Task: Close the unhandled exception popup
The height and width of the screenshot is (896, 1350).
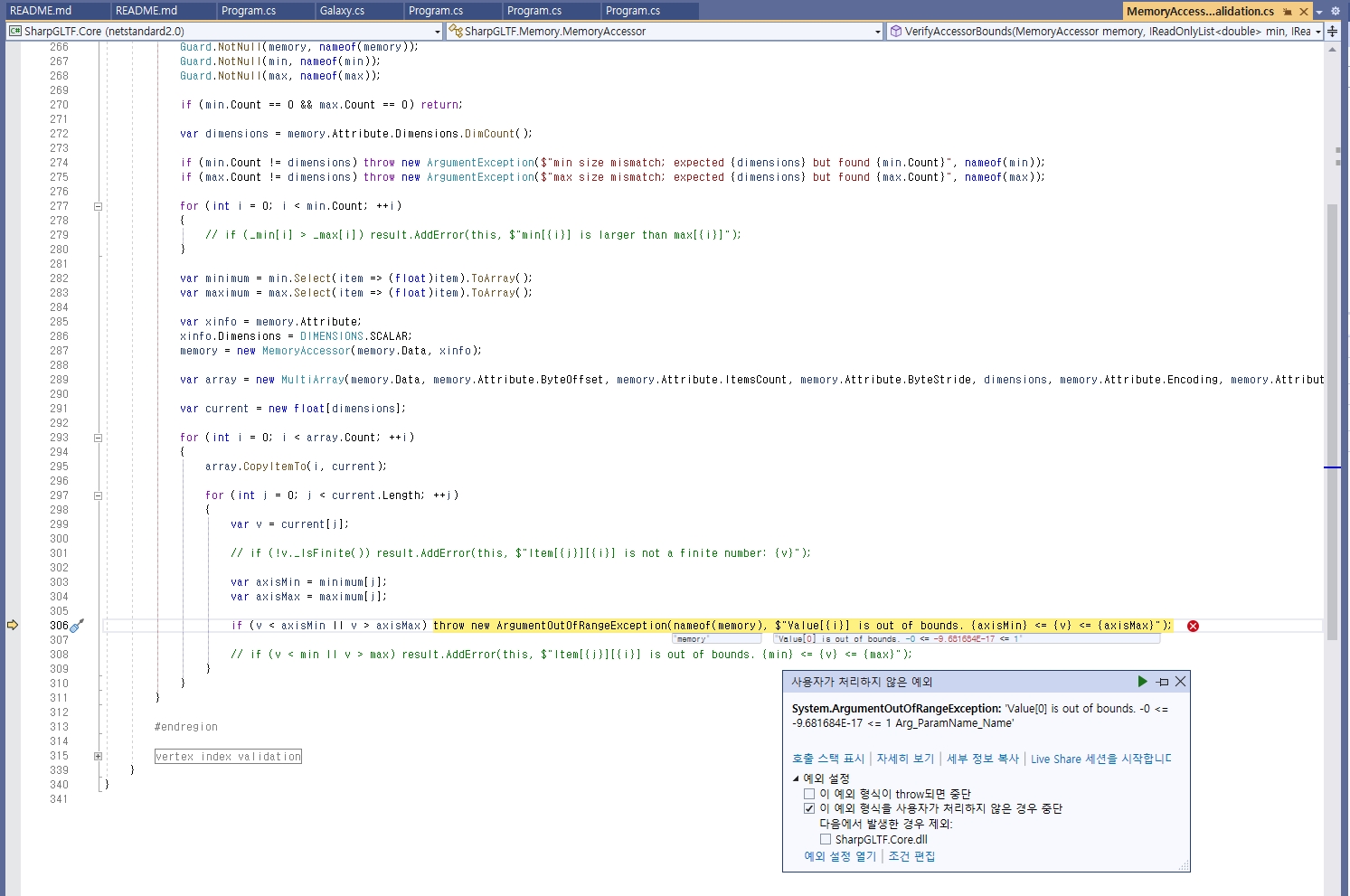Action: [x=1180, y=681]
